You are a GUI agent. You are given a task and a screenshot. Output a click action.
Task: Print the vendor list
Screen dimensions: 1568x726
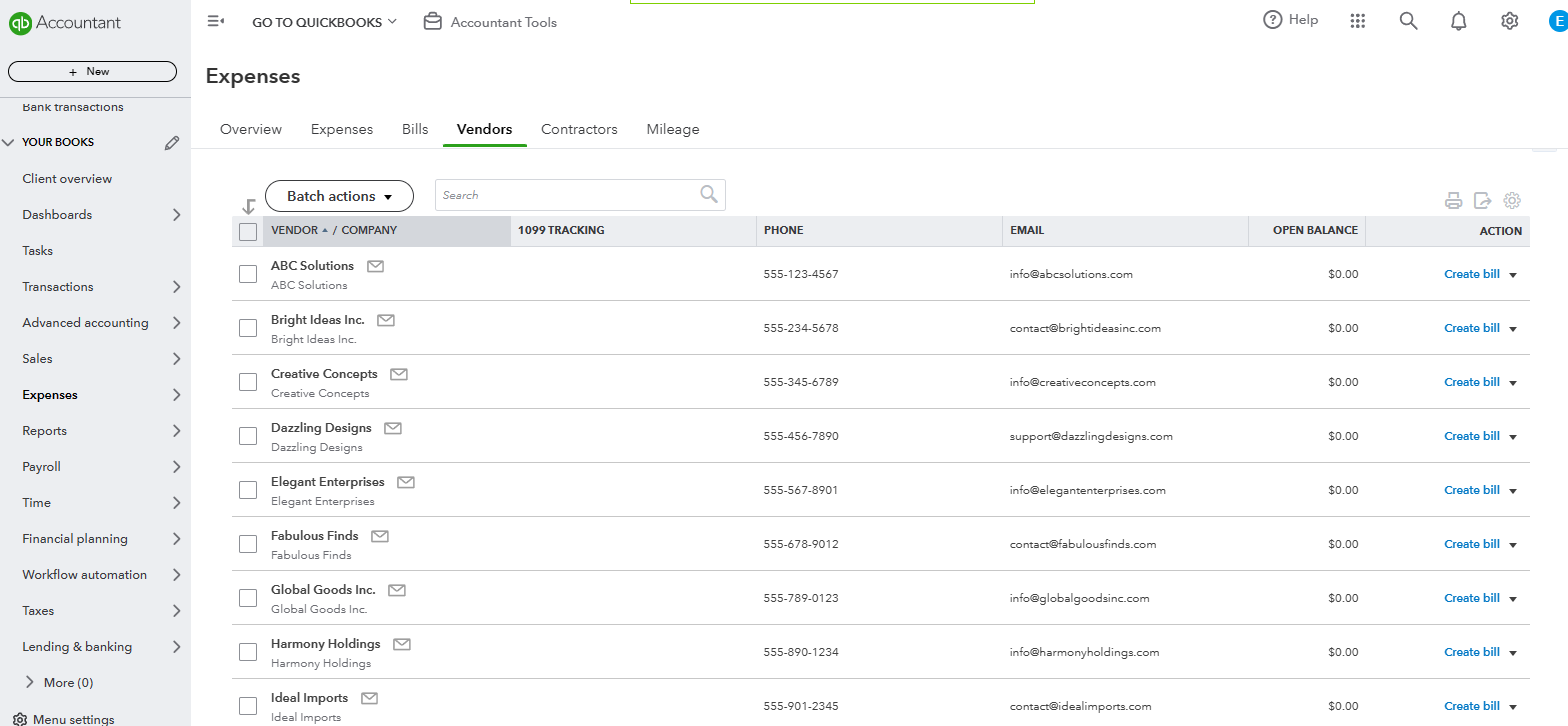pyautogui.click(x=1453, y=201)
